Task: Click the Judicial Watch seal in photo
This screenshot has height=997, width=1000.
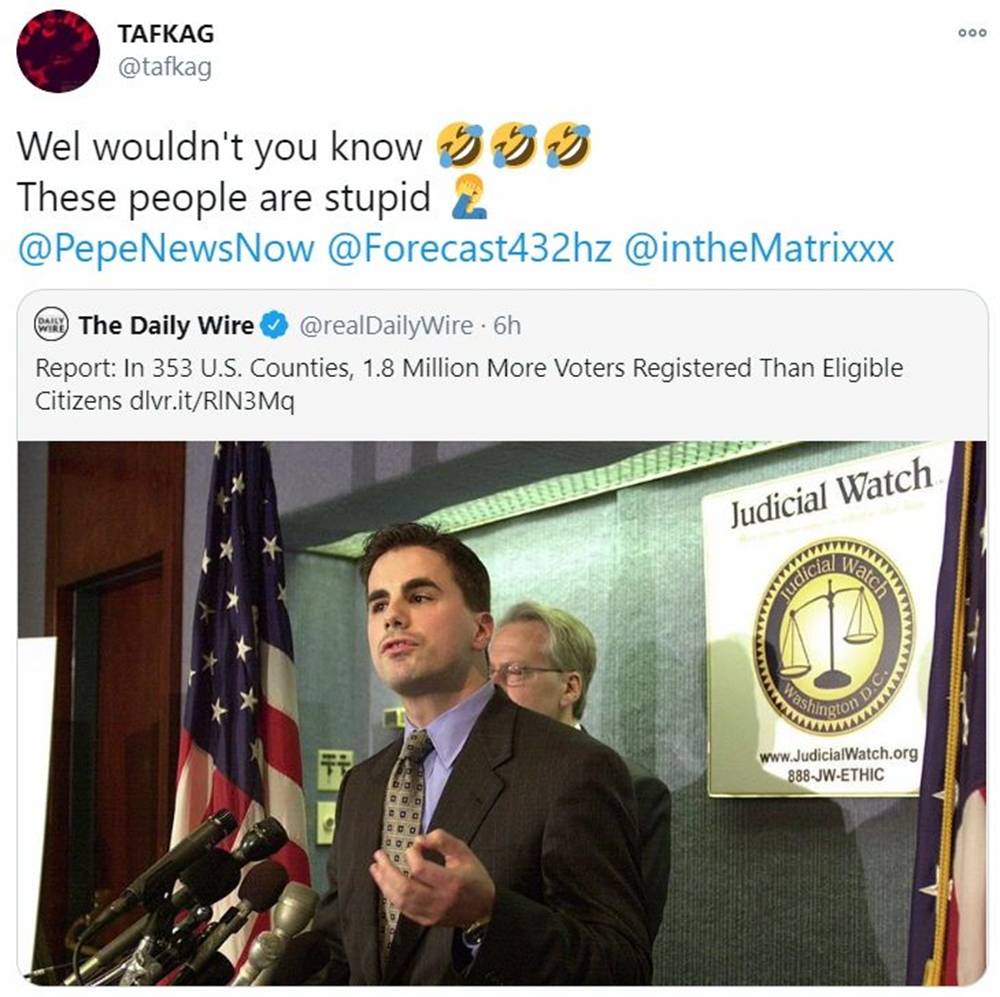Action: point(834,637)
